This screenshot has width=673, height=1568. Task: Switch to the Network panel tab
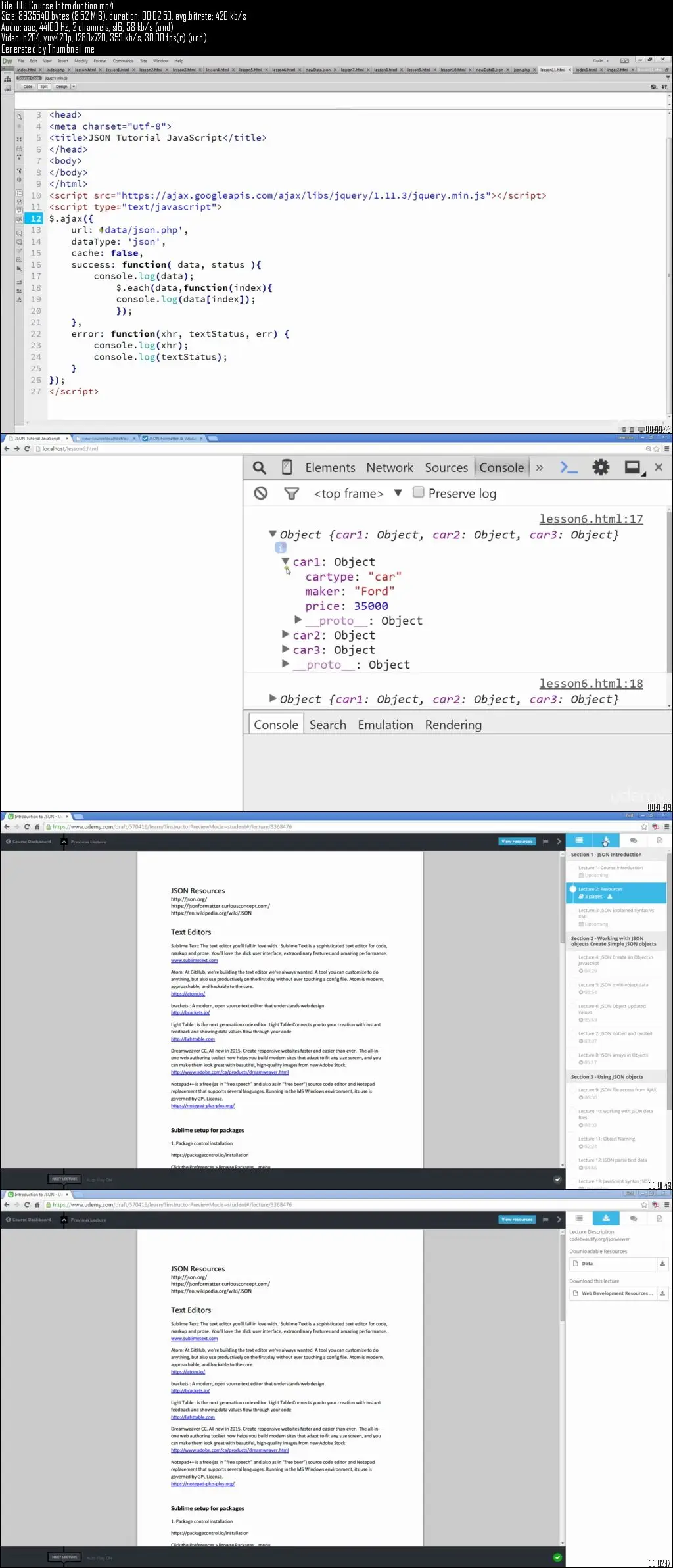click(x=390, y=467)
